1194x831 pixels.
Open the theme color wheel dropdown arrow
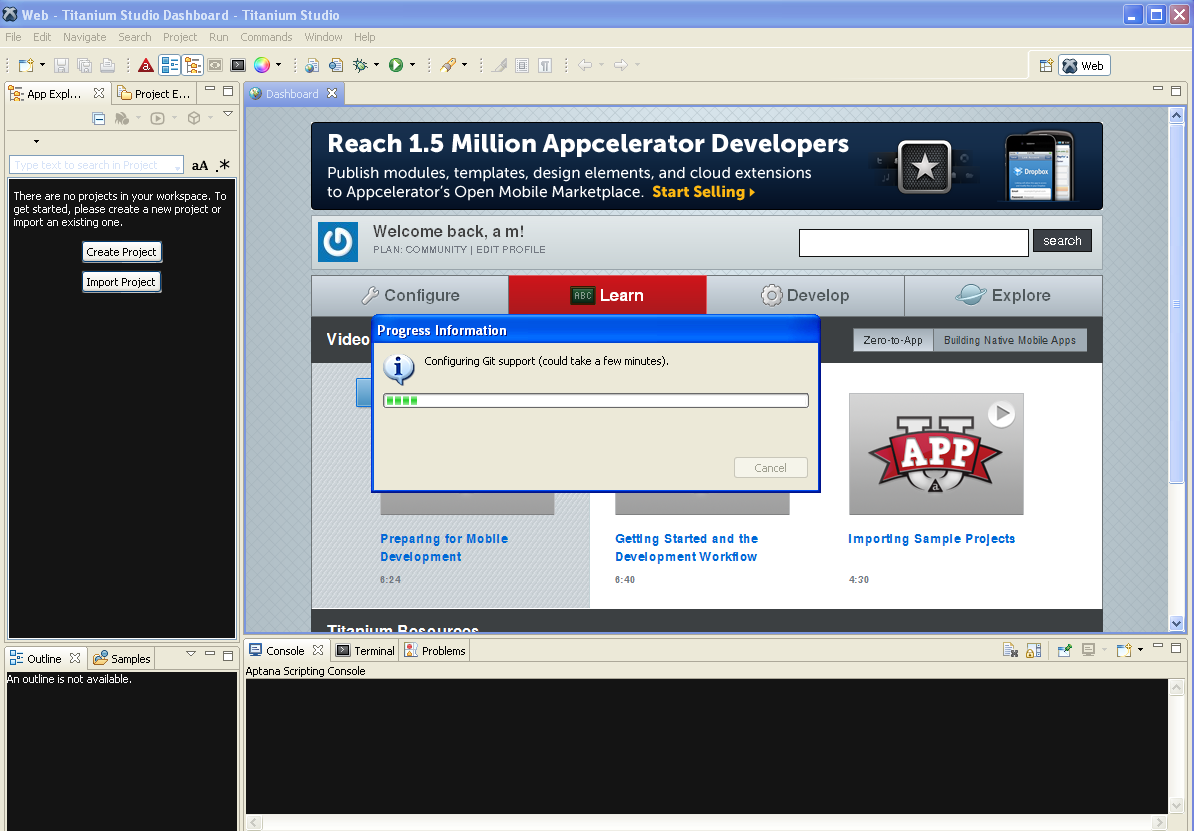click(x=279, y=66)
